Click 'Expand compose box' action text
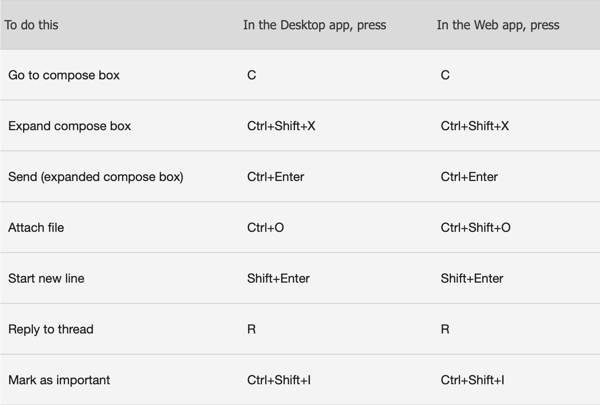Viewport: 600px width, 405px height. pos(69,126)
